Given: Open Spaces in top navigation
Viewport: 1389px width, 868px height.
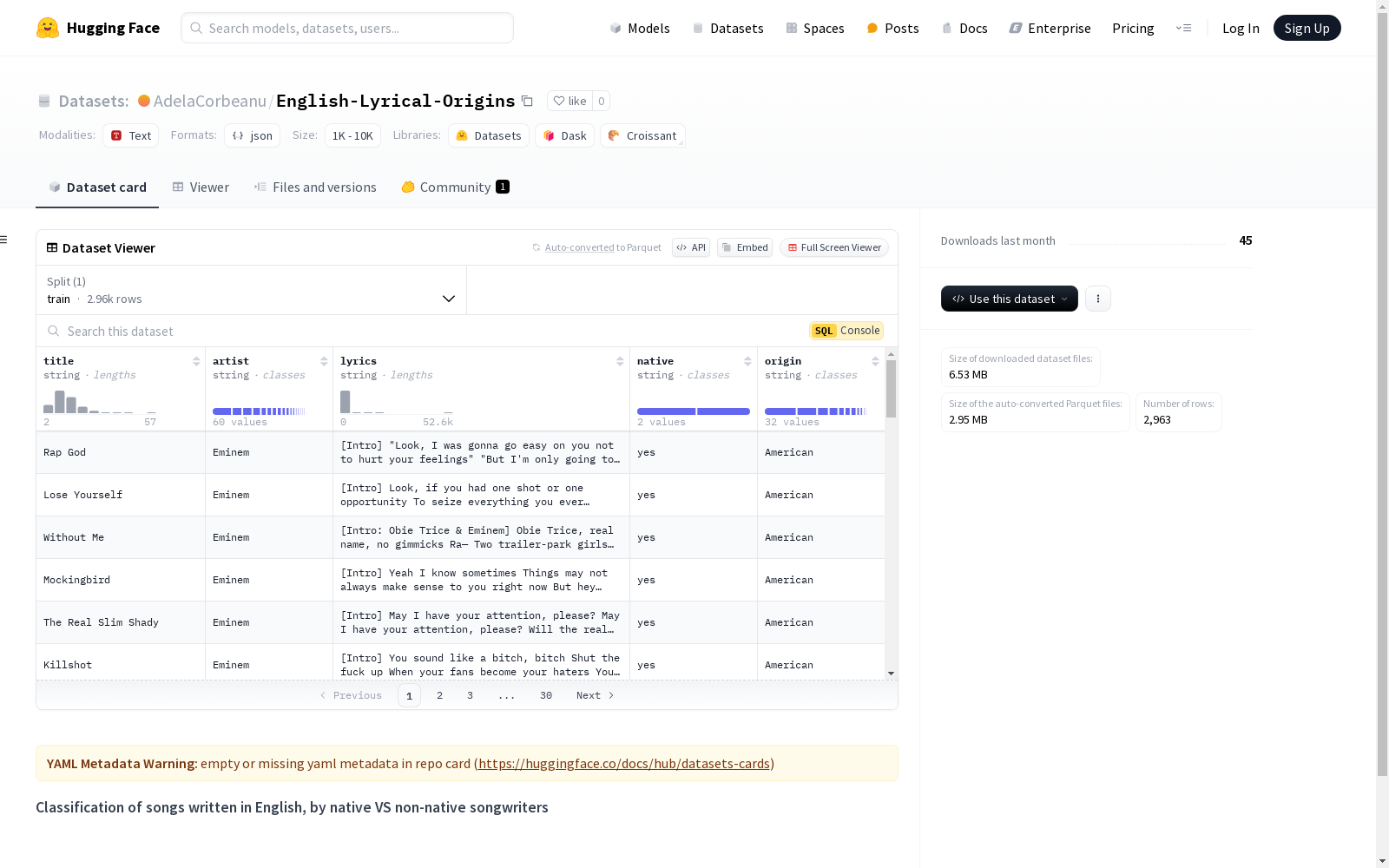Looking at the screenshot, I should click(815, 28).
